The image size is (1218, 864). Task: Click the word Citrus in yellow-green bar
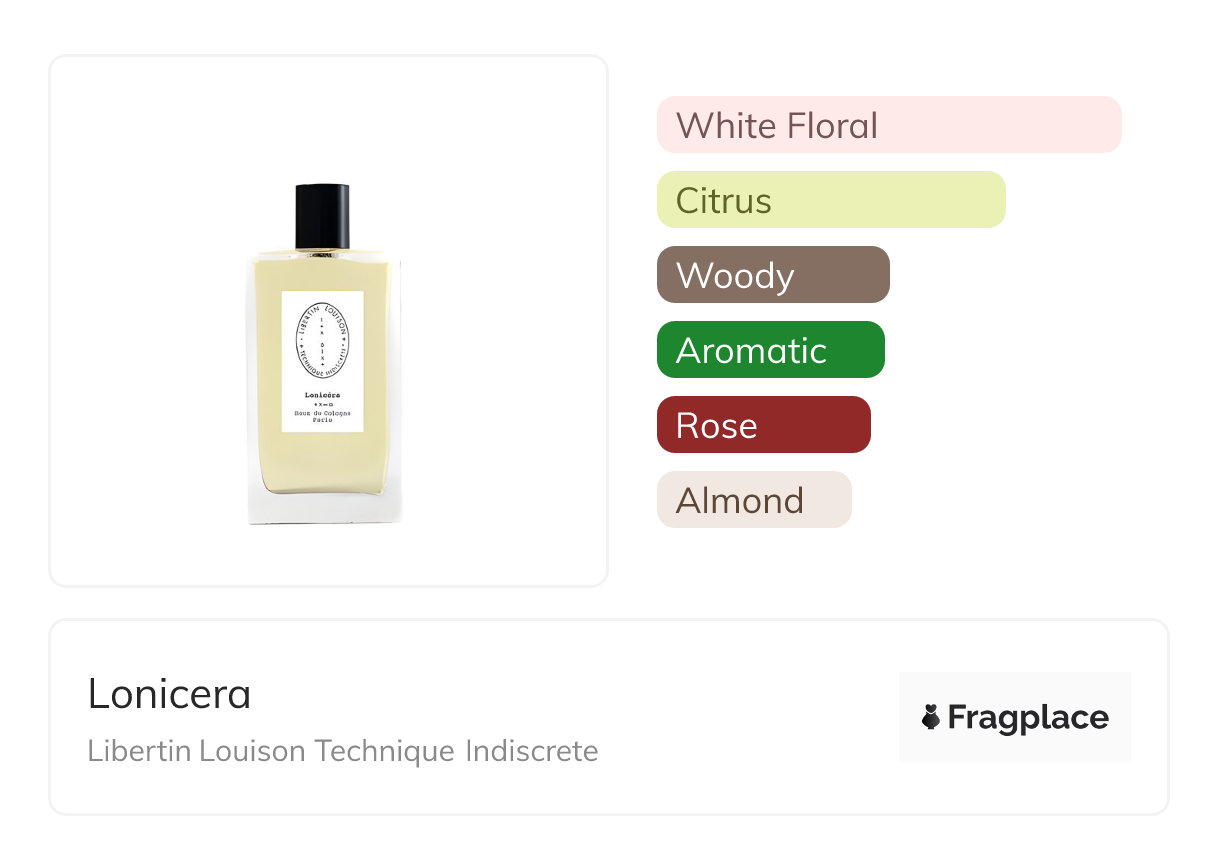pos(723,200)
